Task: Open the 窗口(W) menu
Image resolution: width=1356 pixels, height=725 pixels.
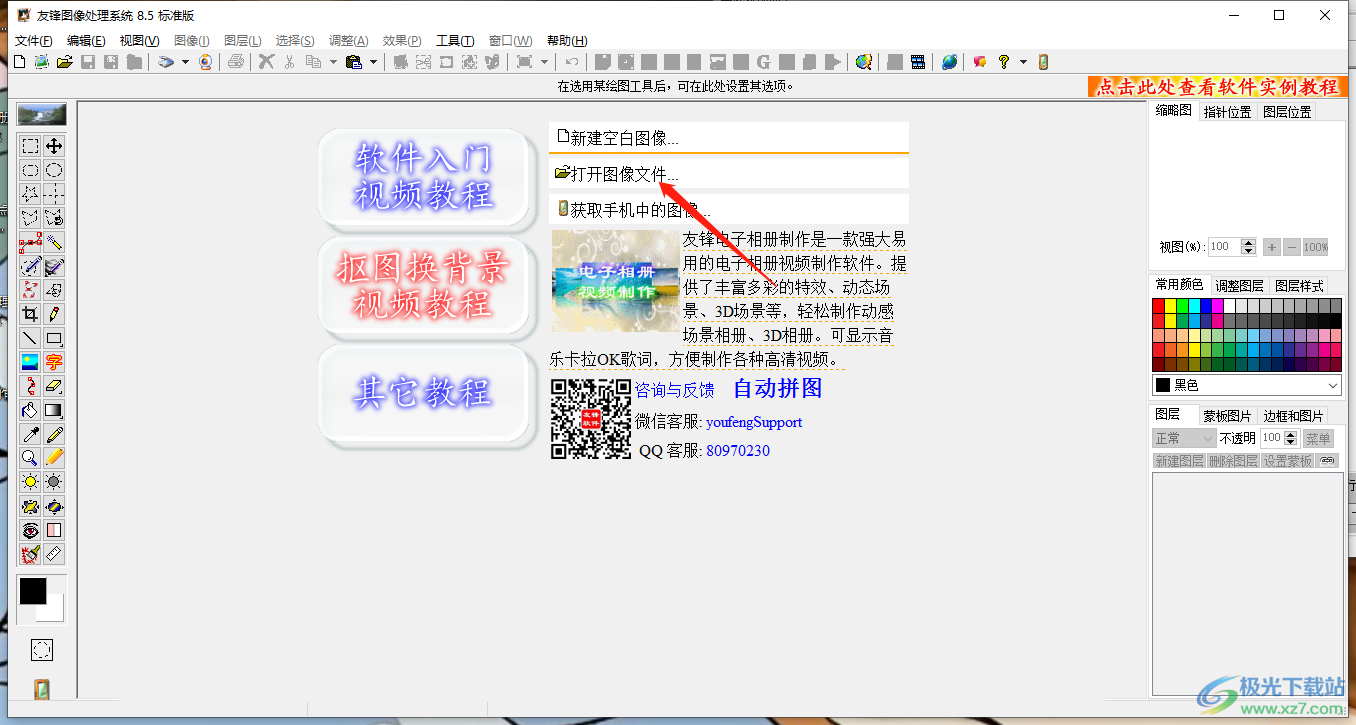Action: tap(510, 41)
